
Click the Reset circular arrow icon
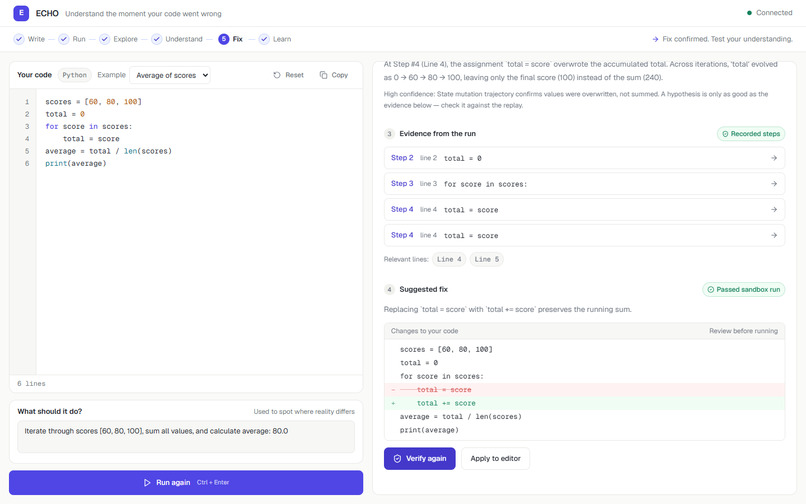tap(277, 75)
